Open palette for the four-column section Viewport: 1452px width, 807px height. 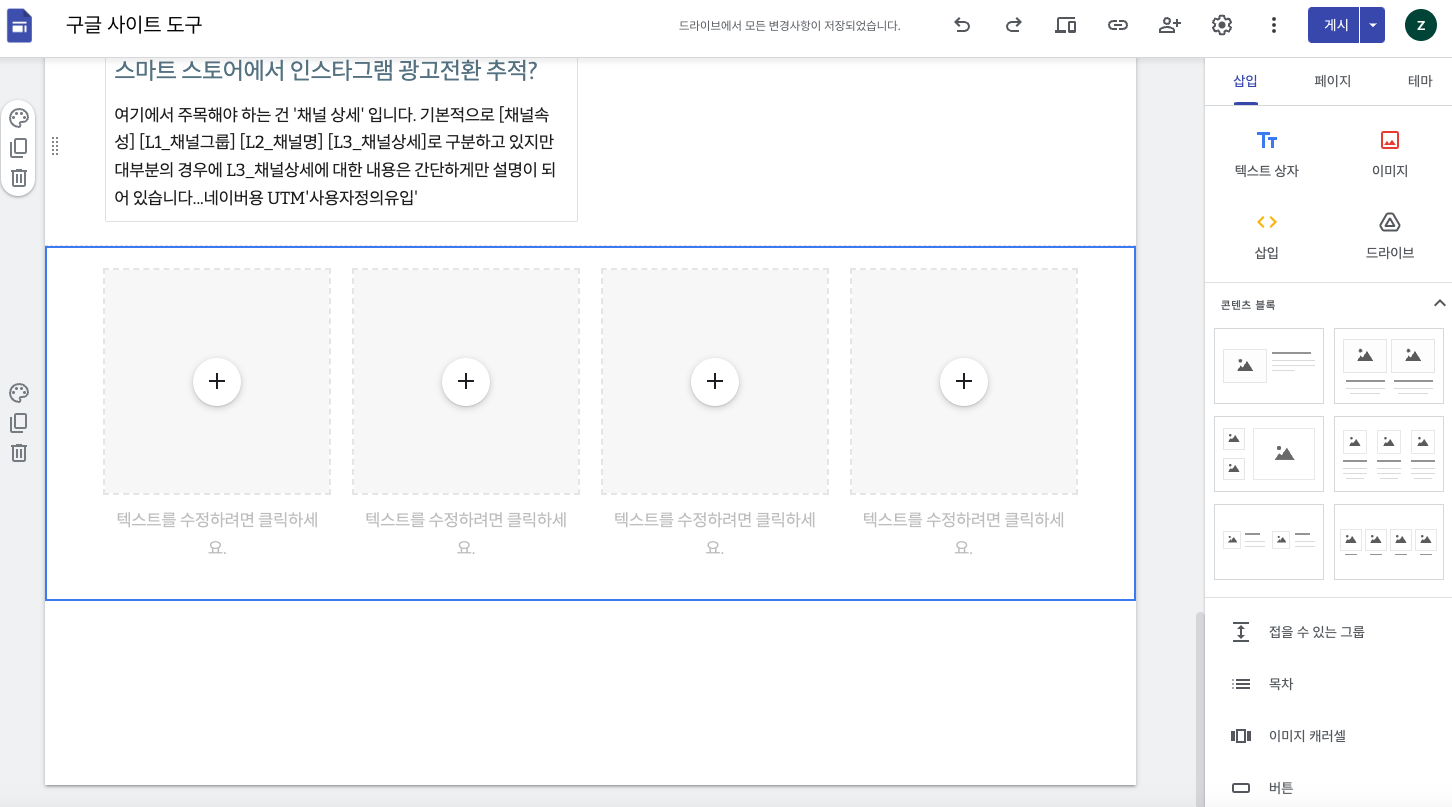19,392
